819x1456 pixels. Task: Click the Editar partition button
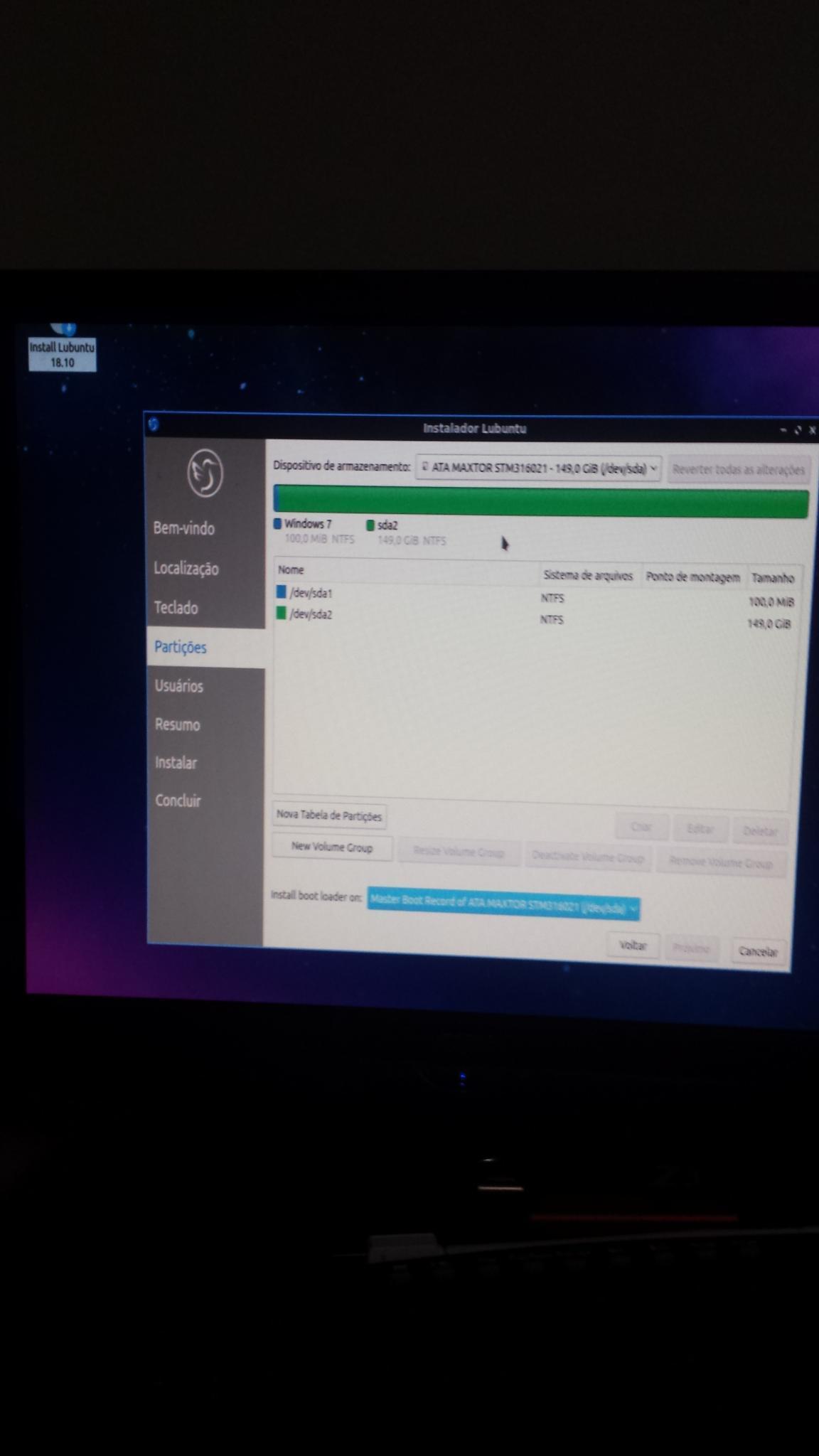pyautogui.click(x=700, y=829)
